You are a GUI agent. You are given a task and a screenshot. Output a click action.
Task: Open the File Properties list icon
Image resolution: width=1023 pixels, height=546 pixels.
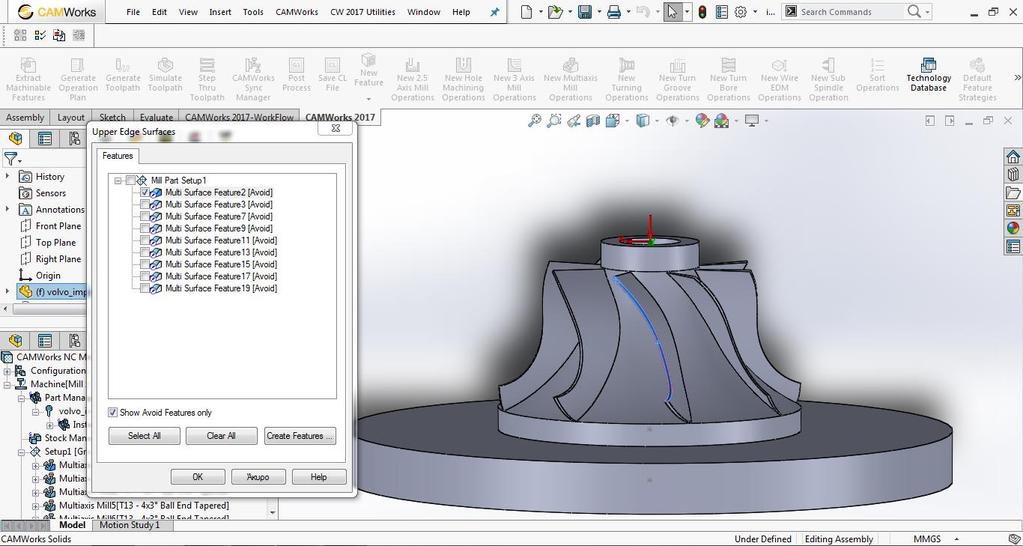pyautogui.click(x=721, y=12)
